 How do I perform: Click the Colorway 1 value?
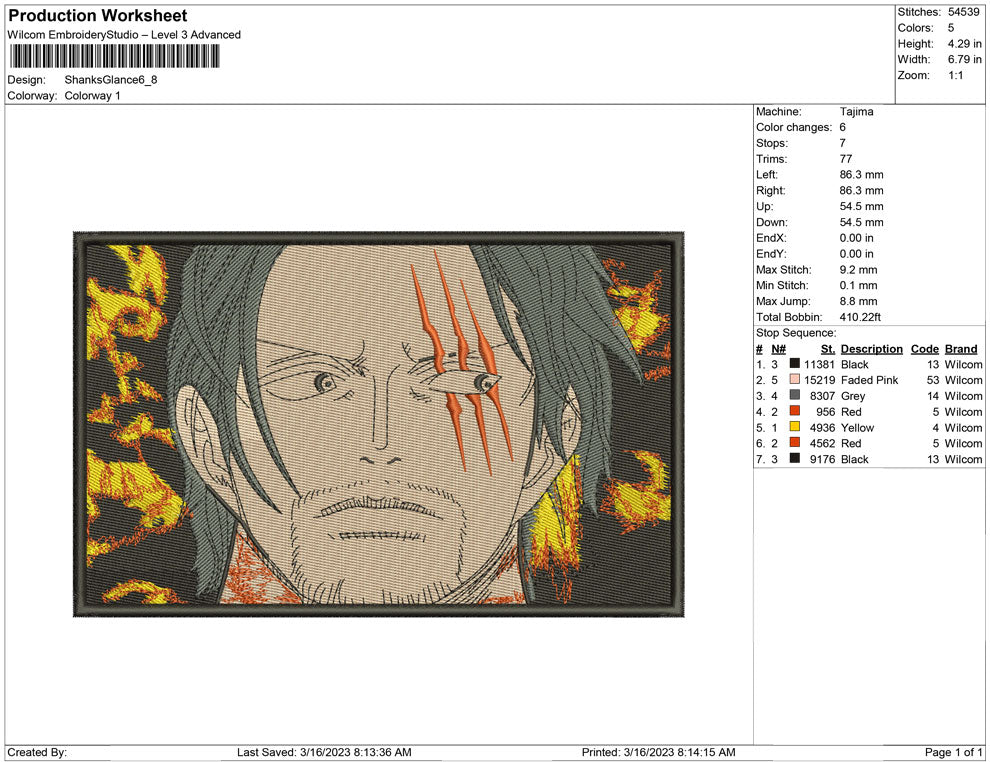click(x=92, y=95)
